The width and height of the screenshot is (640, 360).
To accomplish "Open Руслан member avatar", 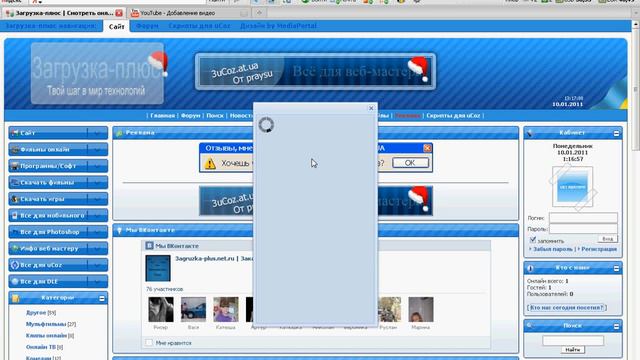I will 389,309.
